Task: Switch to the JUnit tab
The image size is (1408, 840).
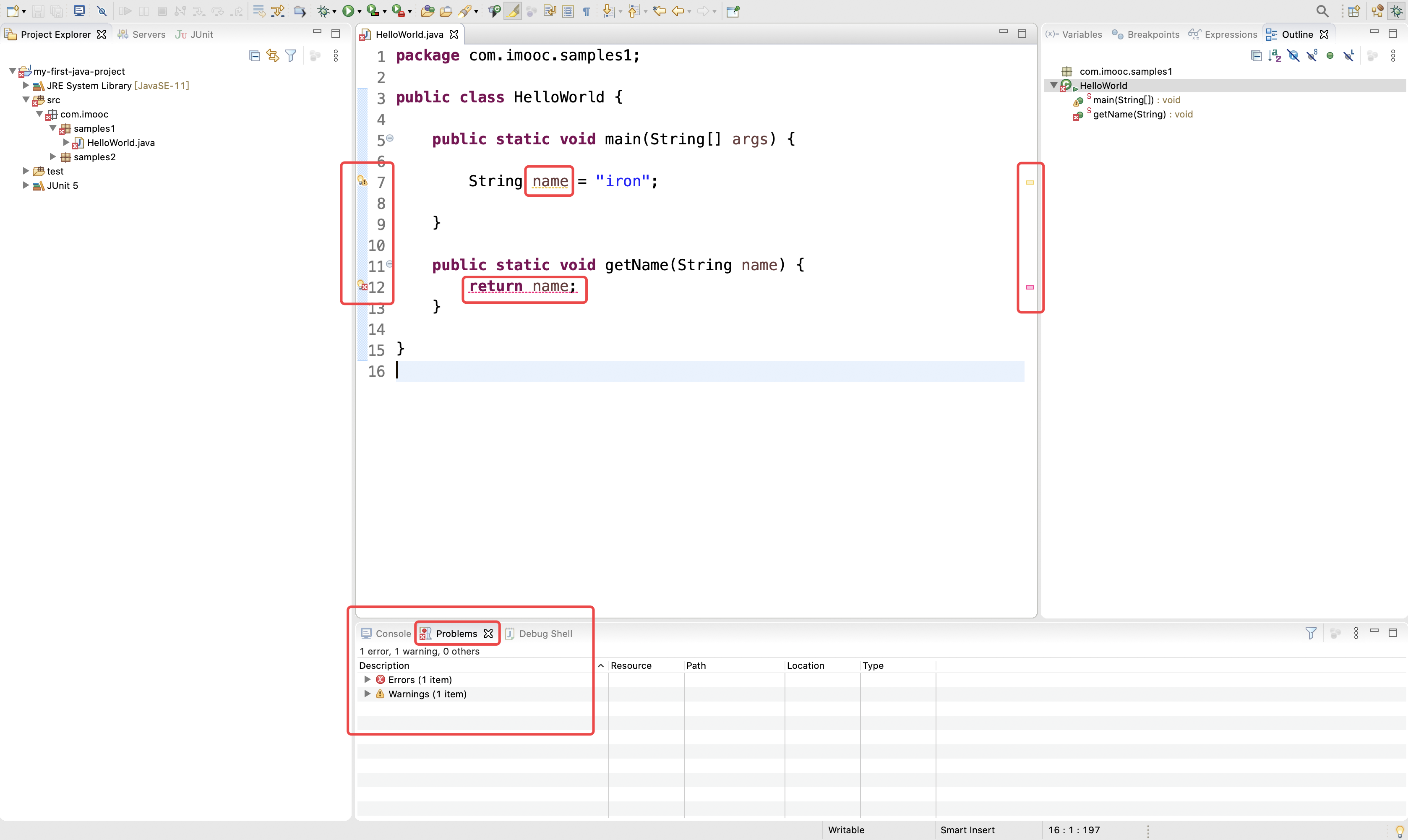Action: pyautogui.click(x=194, y=34)
